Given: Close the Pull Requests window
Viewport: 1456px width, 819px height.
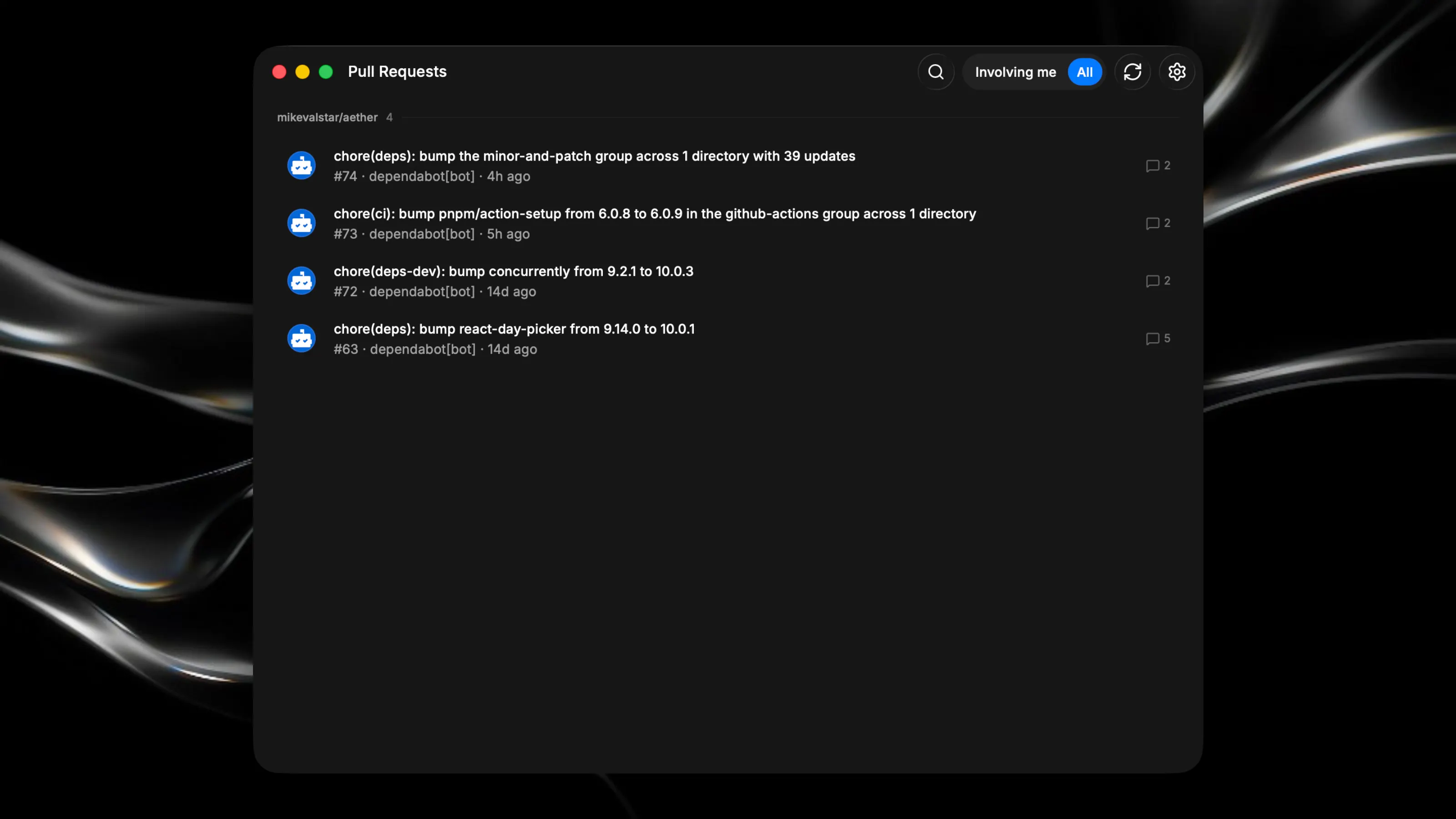Looking at the screenshot, I should (279, 72).
